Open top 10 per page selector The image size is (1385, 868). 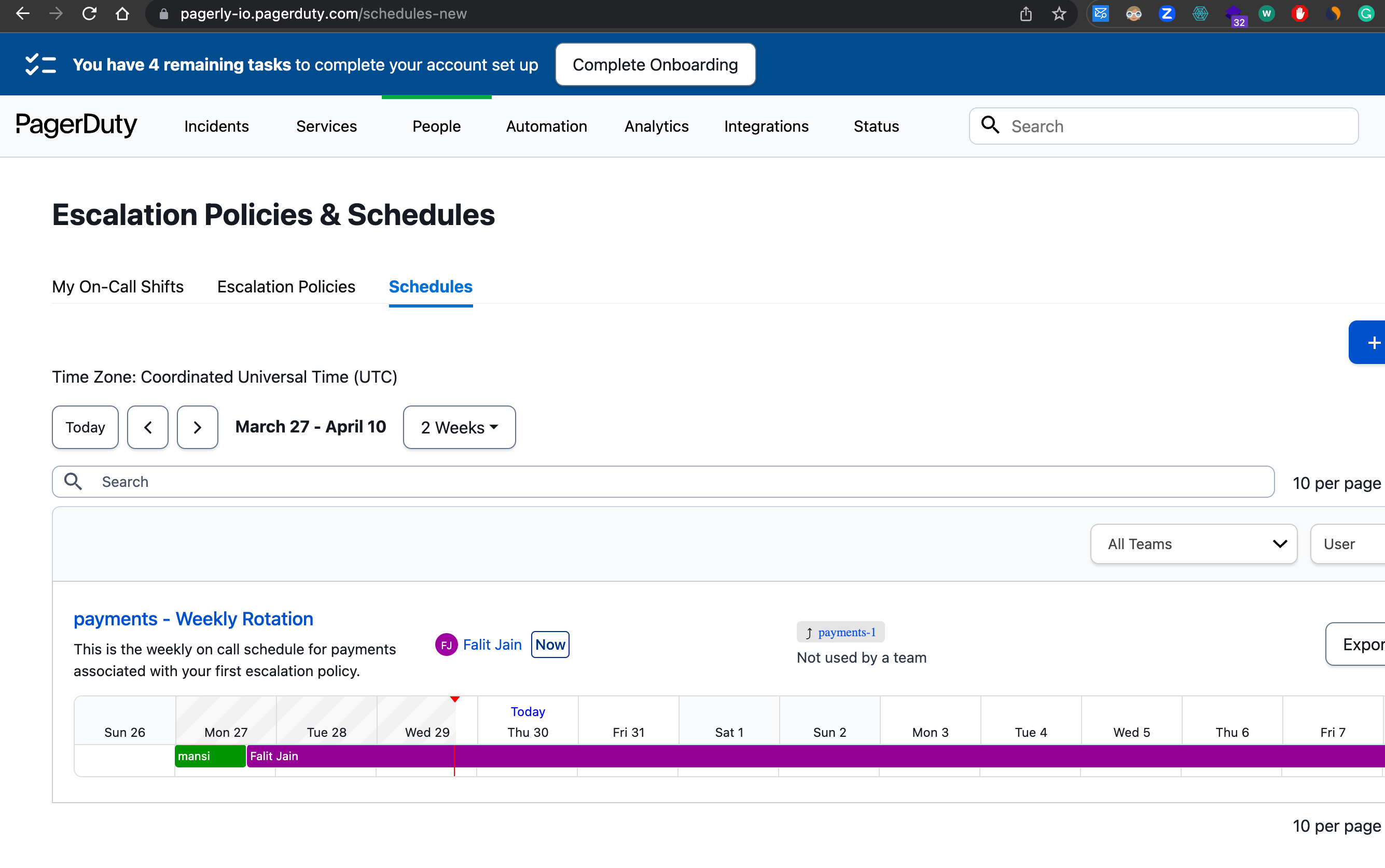pyautogui.click(x=1337, y=483)
